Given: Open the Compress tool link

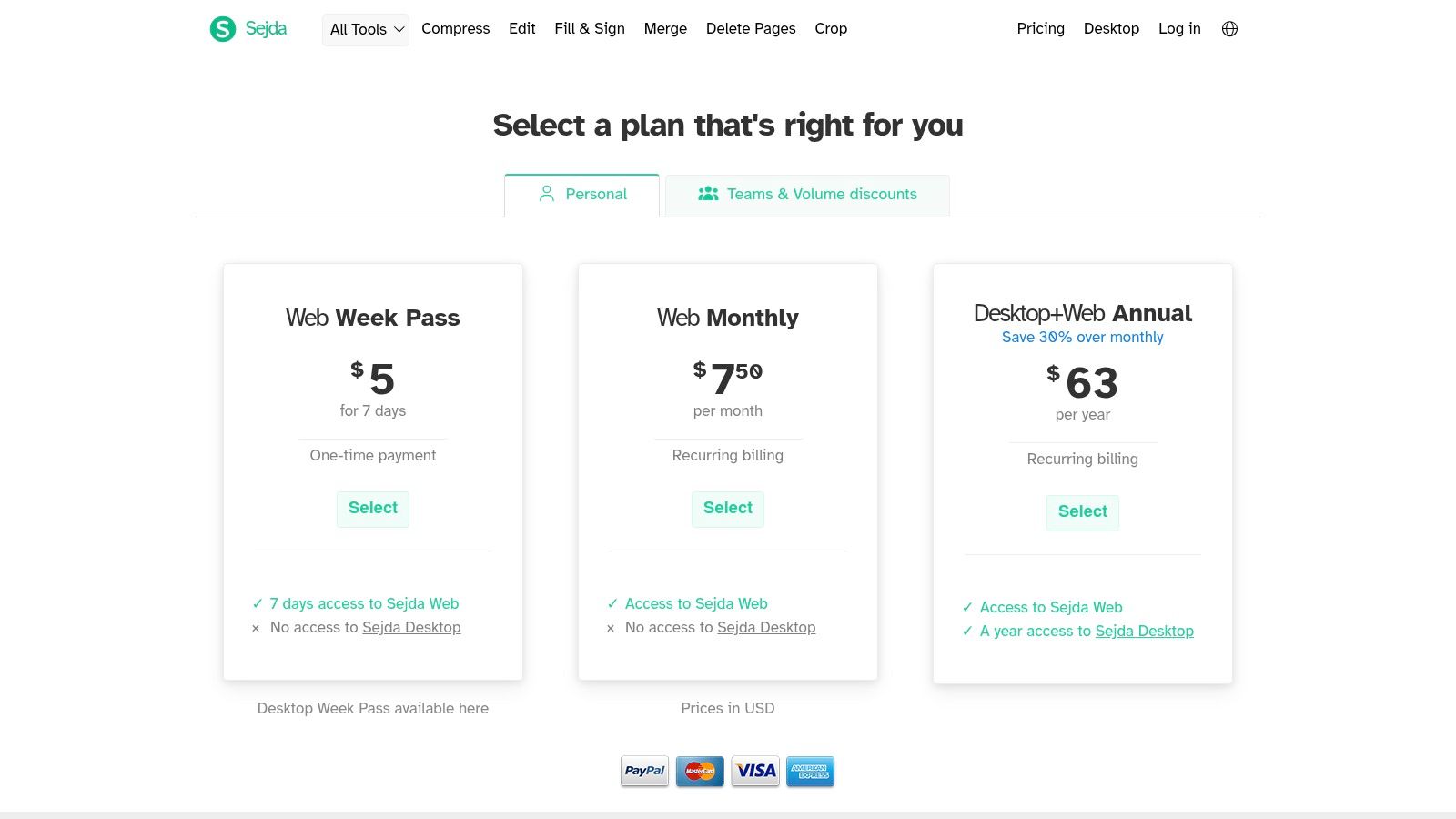Looking at the screenshot, I should click(x=455, y=29).
